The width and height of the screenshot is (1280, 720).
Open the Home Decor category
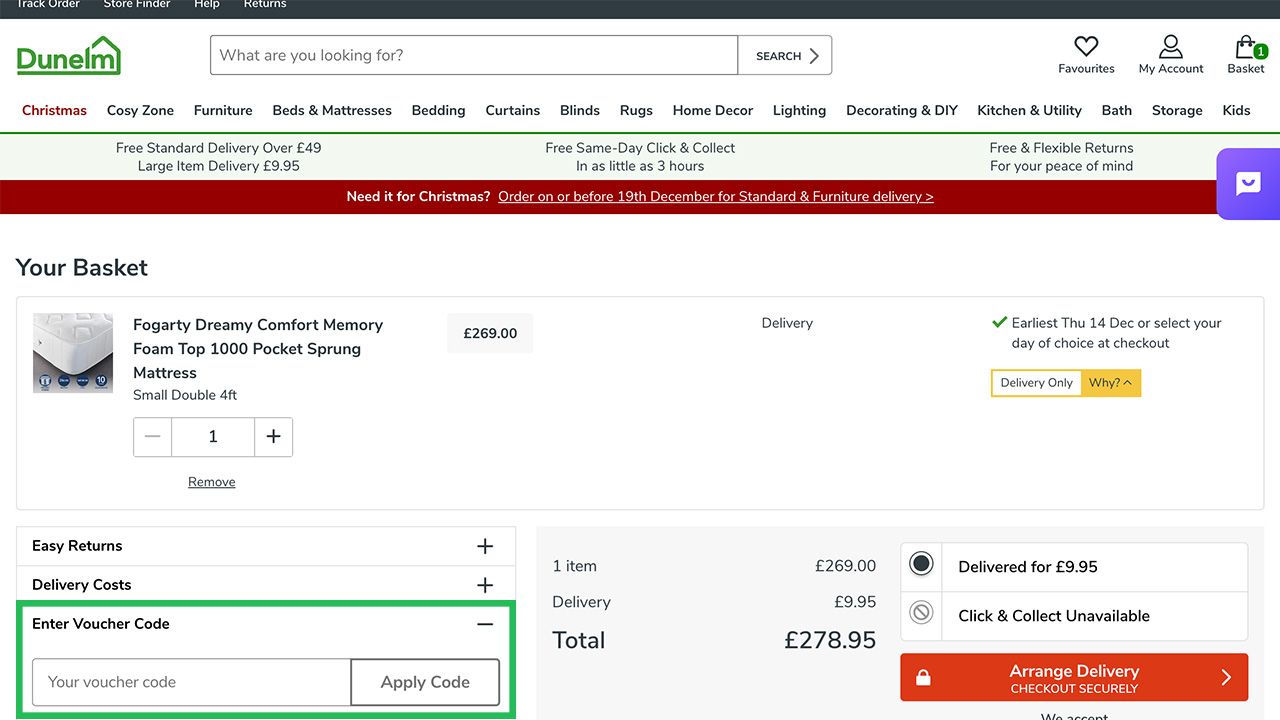[x=713, y=111]
